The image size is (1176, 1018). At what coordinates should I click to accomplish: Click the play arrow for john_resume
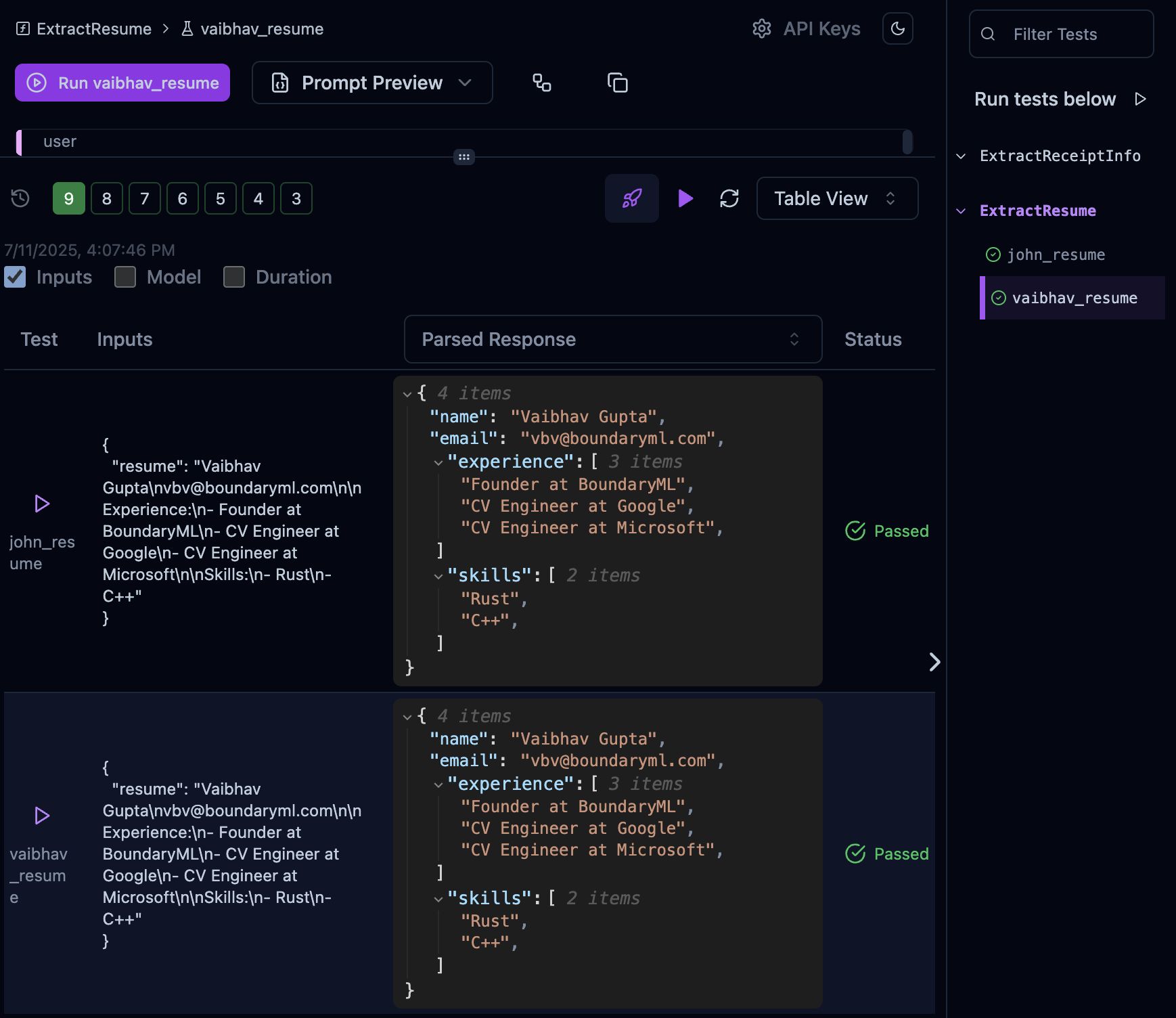click(x=42, y=504)
